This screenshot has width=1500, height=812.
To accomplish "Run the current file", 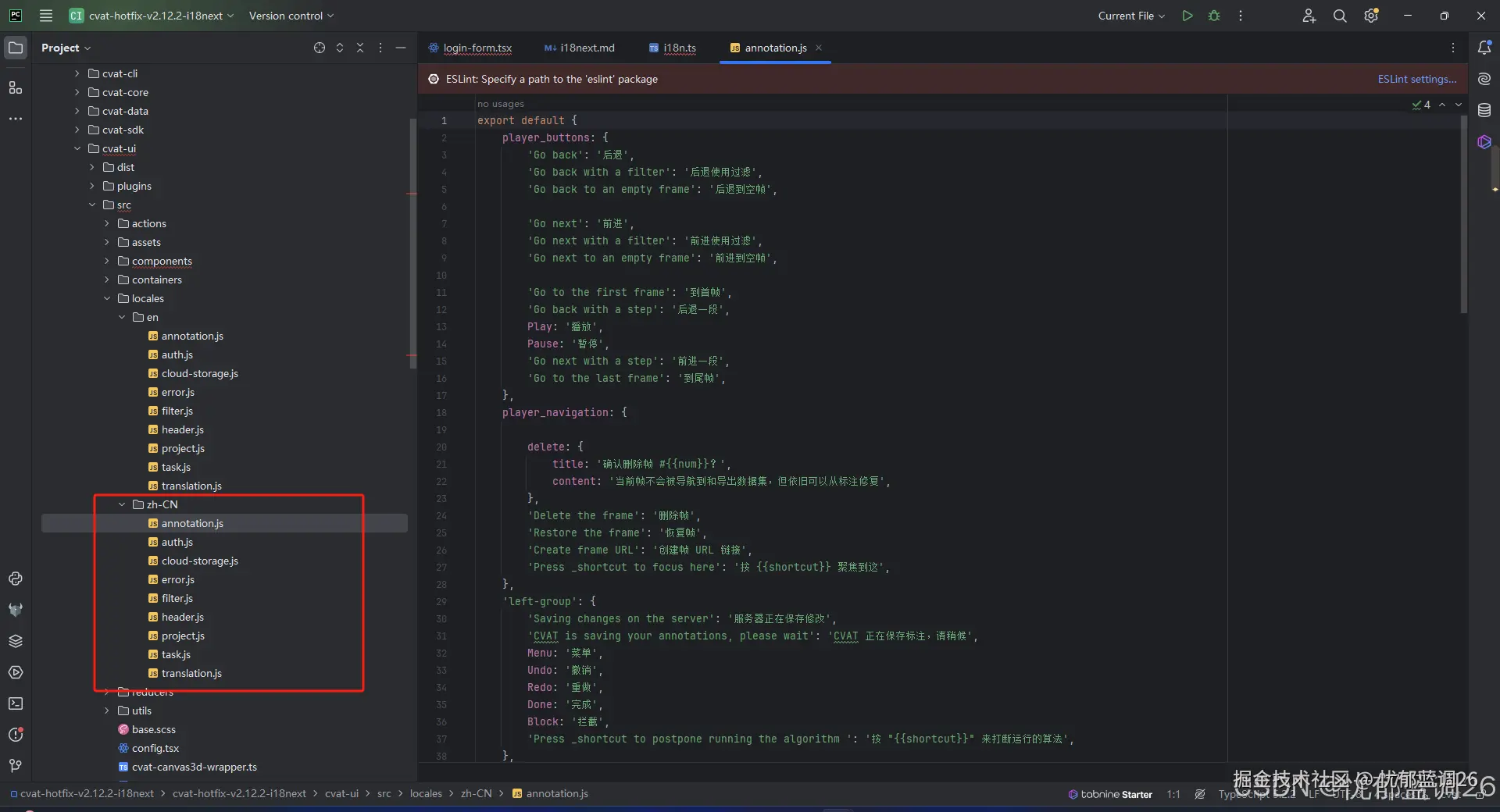I will point(1187,16).
